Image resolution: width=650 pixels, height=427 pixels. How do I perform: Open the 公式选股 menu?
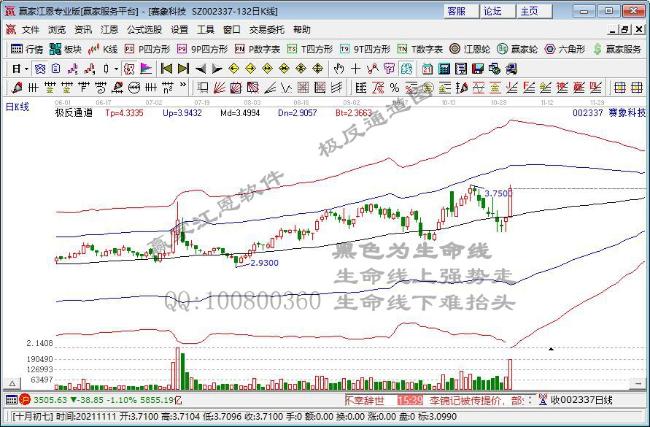pyautogui.click(x=144, y=30)
